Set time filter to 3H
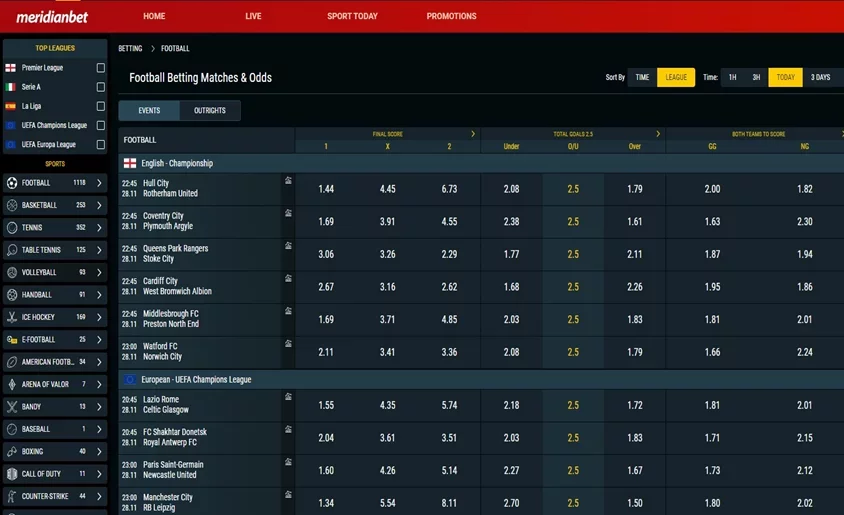The width and height of the screenshot is (844, 515). tap(756, 77)
